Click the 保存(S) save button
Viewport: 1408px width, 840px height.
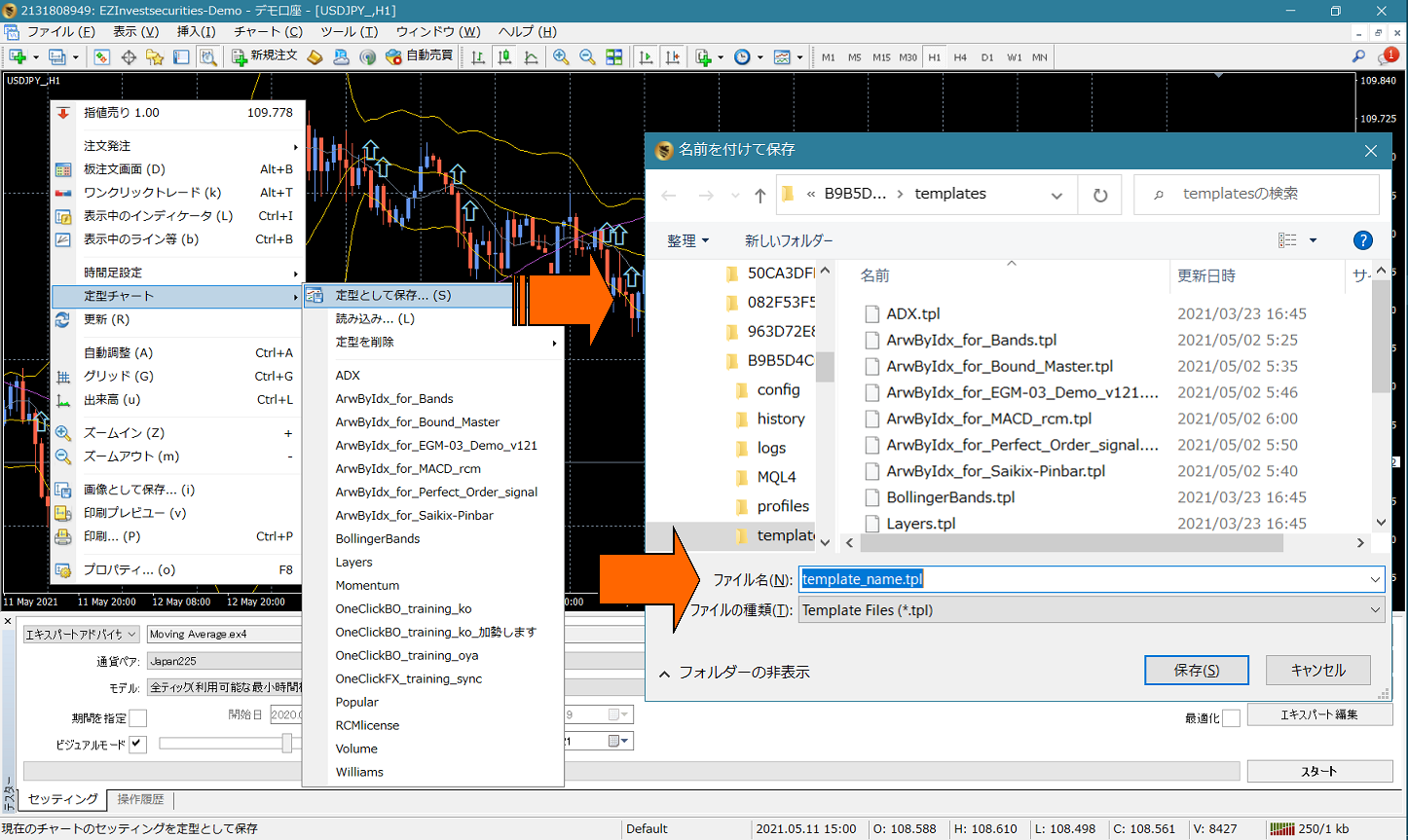point(1196,671)
